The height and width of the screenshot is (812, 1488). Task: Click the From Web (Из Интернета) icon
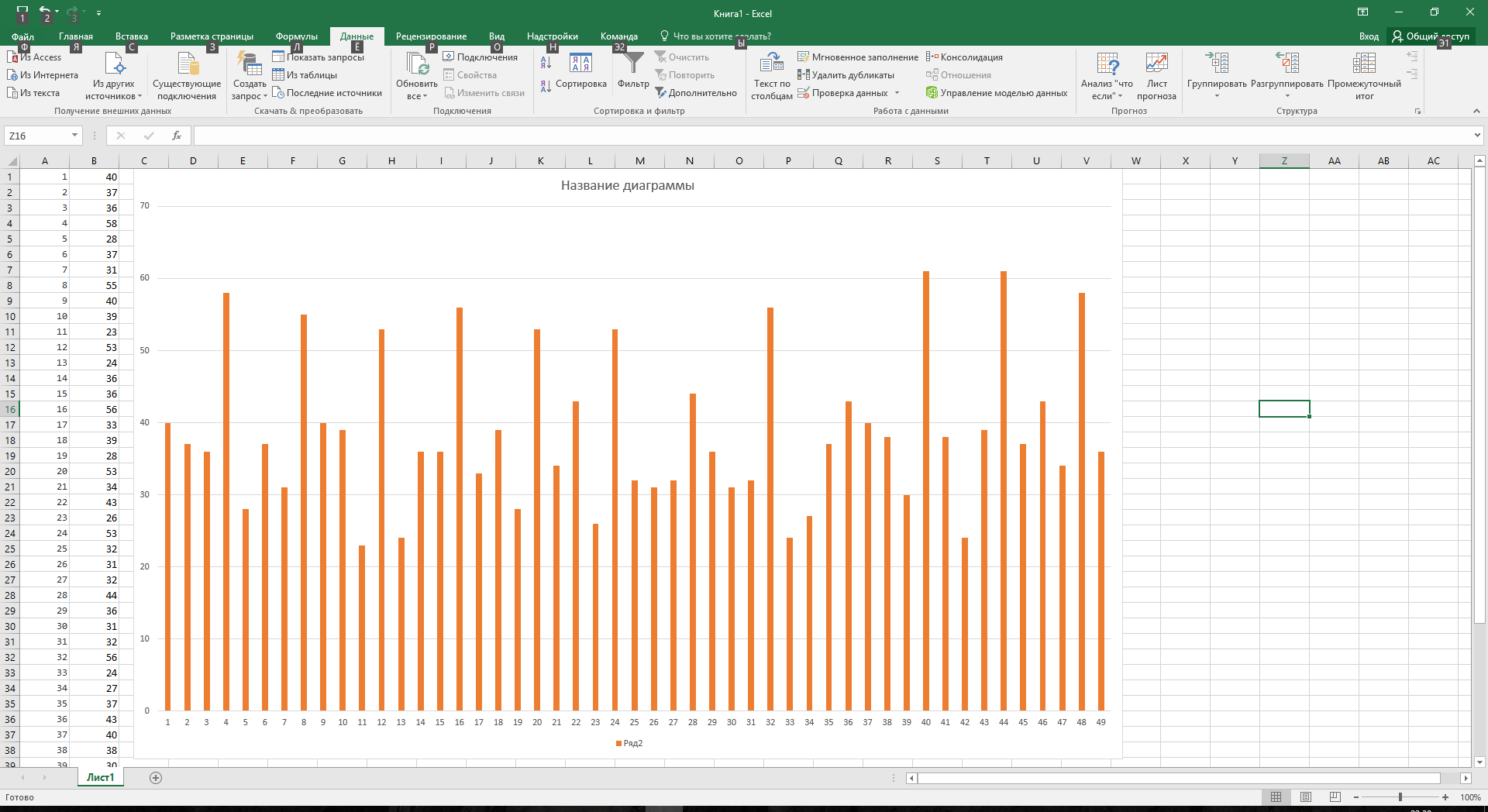tap(12, 75)
